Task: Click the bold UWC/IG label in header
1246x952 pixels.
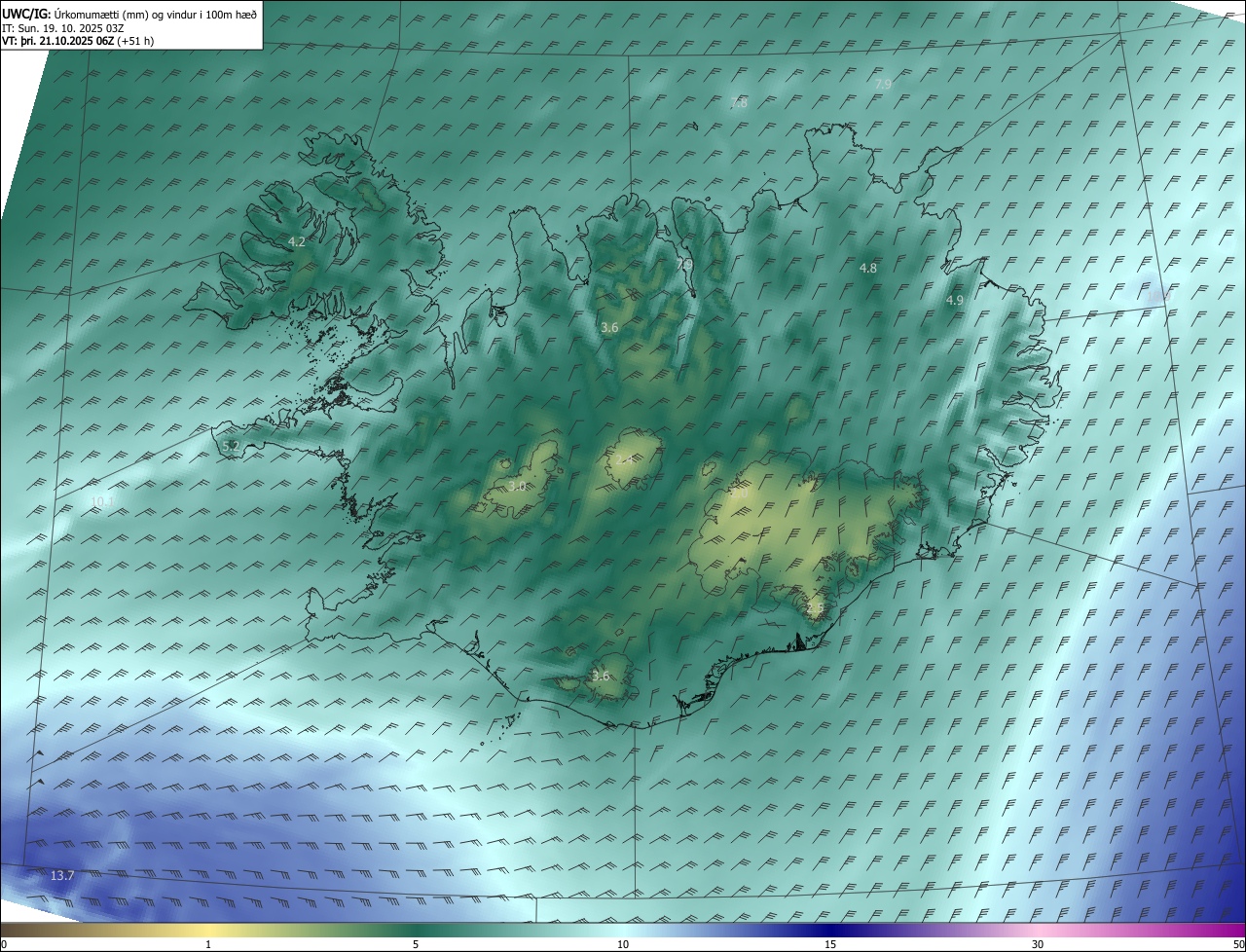Action: click(25, 14)
